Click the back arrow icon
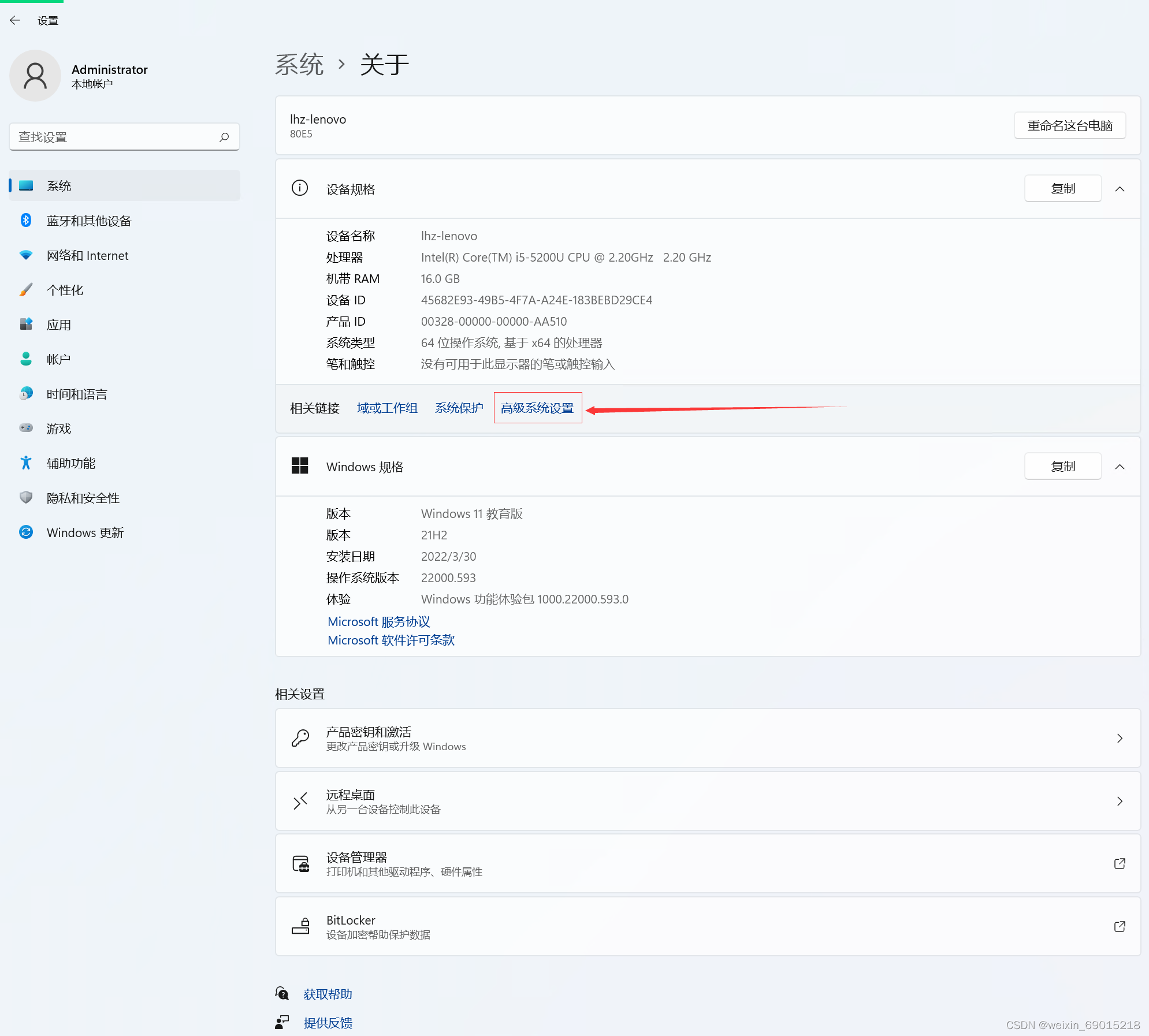Screen dimensions: 1149x1036 pyautogui.click(x=15, y=21)
